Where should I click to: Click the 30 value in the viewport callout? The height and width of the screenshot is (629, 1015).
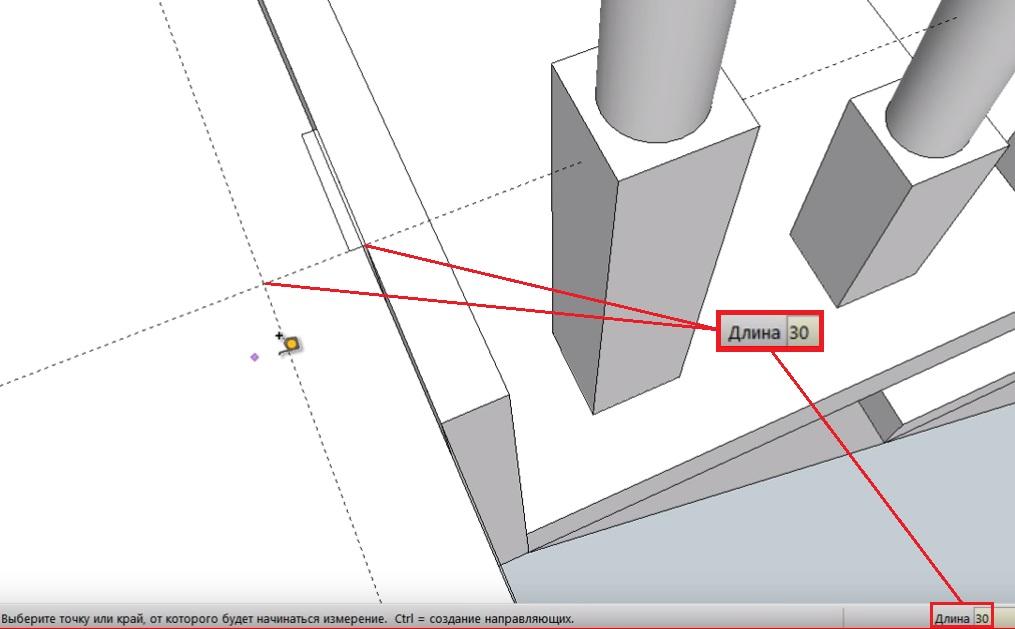798,333
